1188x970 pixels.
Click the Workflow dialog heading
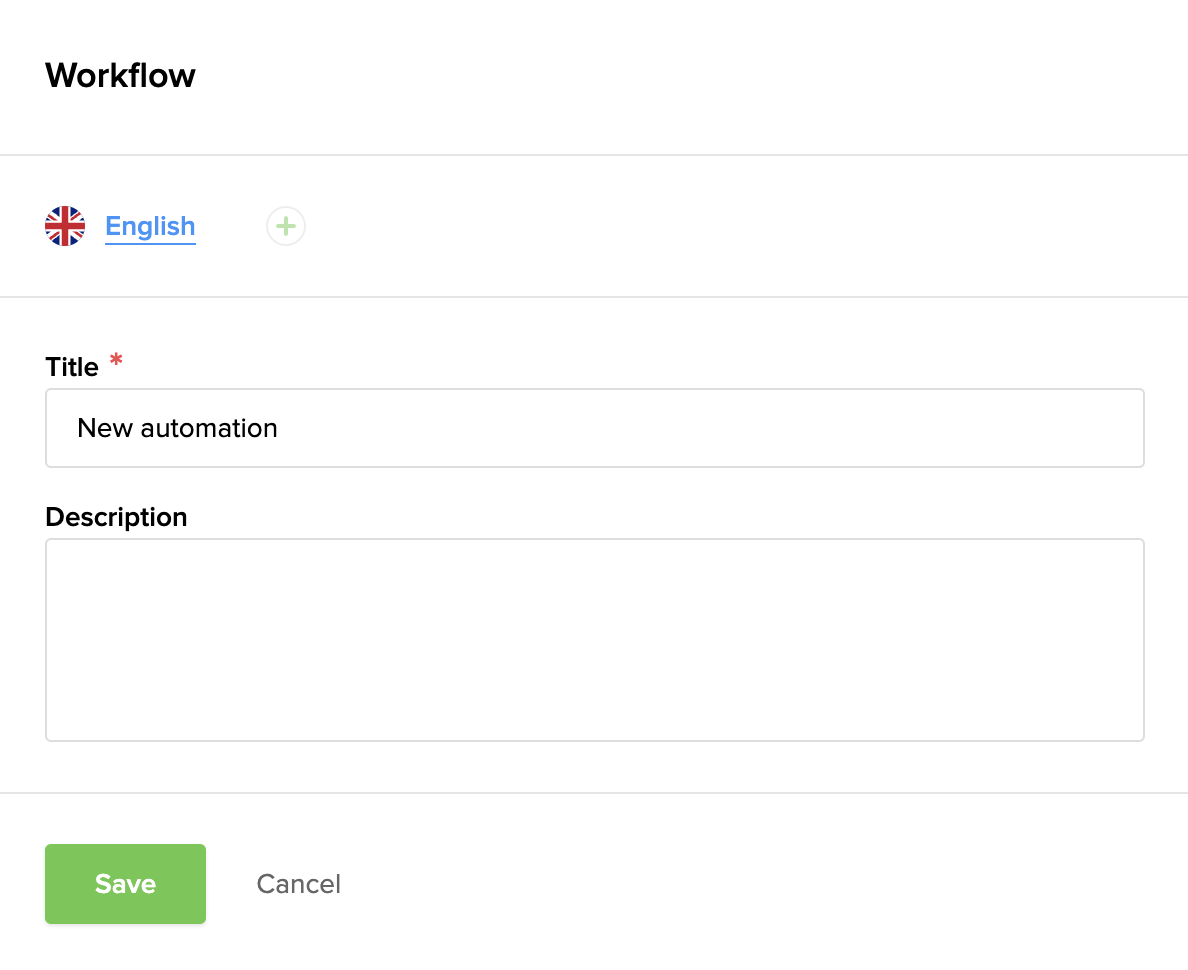(120, 76)
